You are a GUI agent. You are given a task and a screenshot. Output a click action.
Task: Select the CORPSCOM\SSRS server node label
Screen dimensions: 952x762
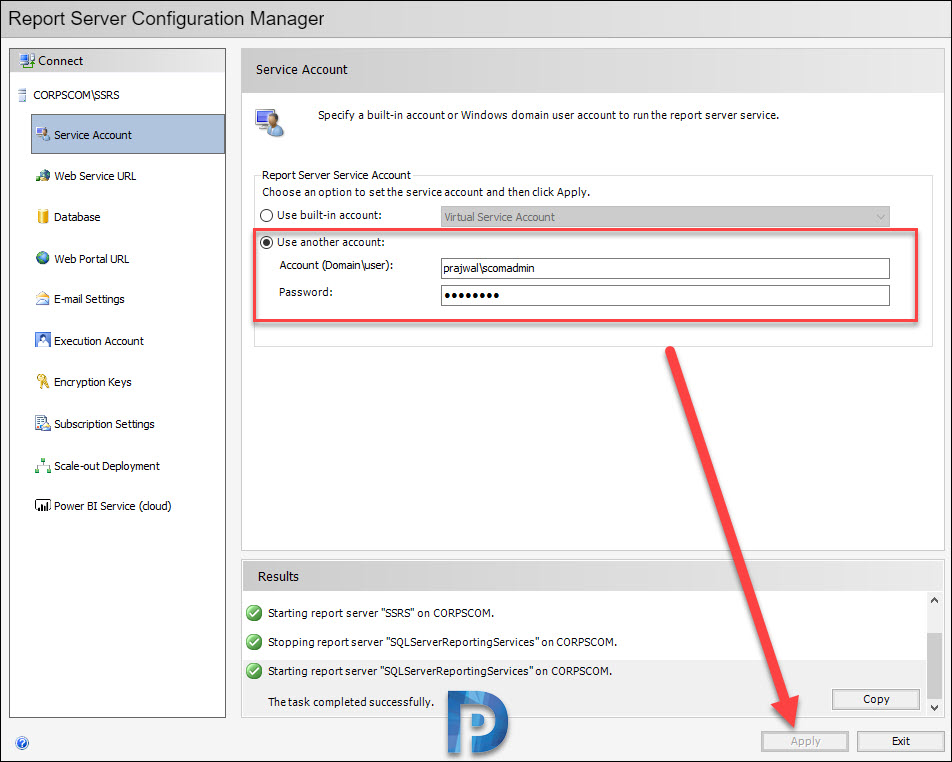coord(76,95)
